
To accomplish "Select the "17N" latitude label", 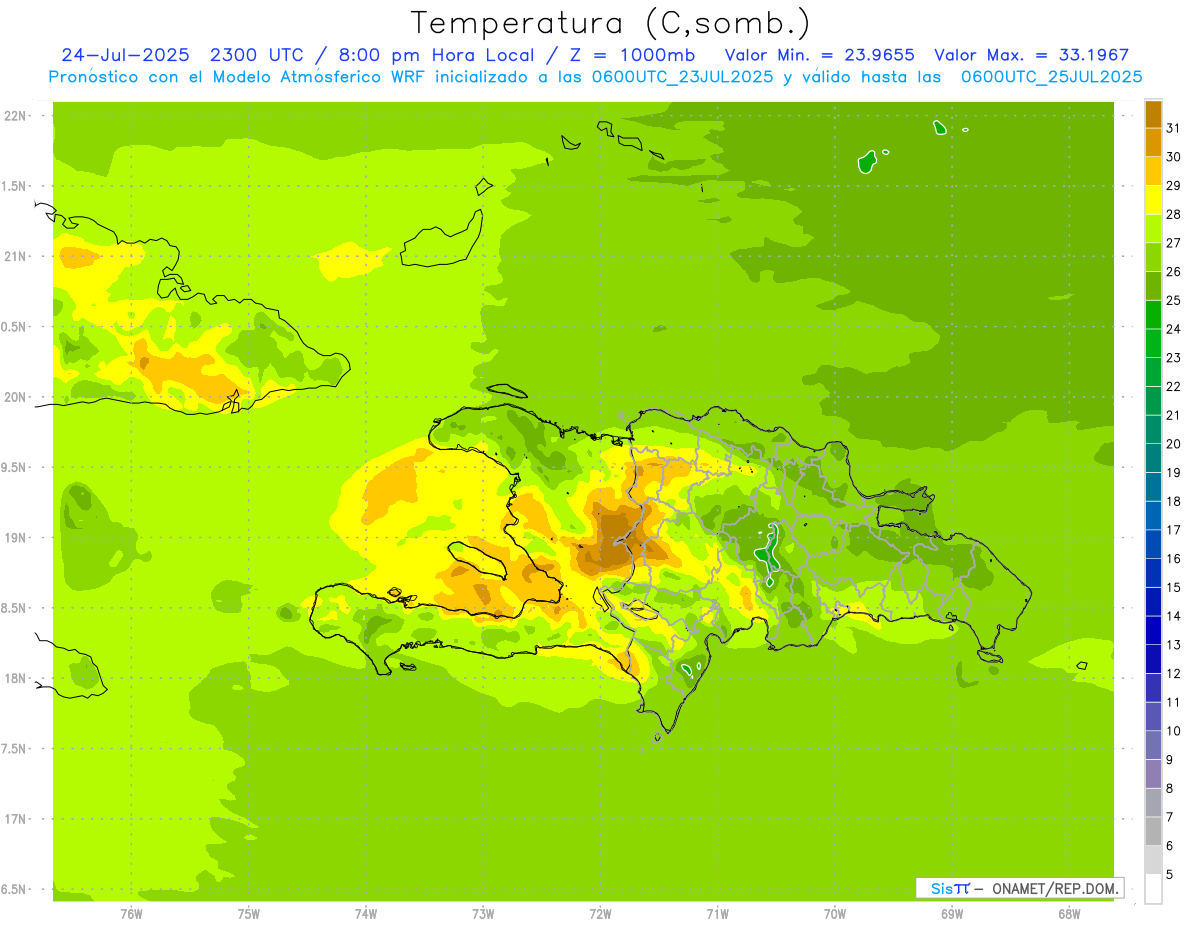I will pyautogui.click(x=14, y=819).
